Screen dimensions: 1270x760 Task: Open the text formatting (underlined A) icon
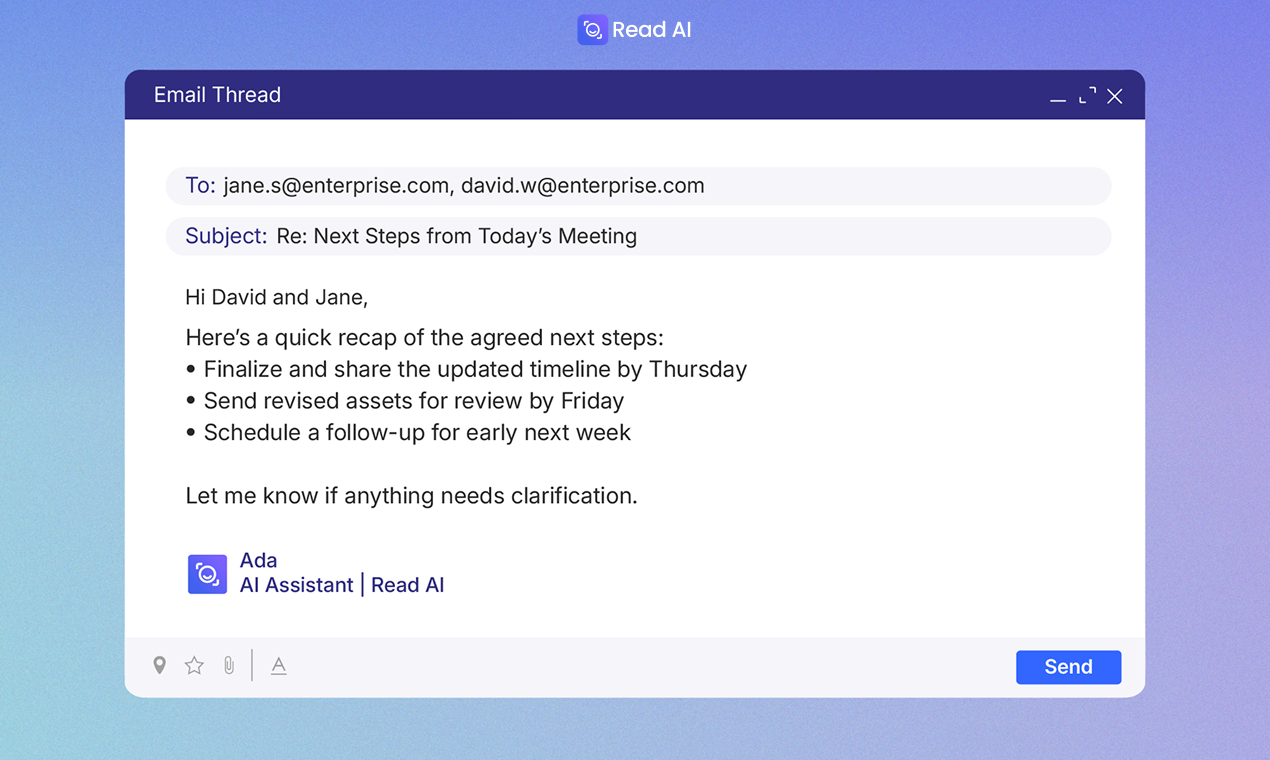coord(279,666)
